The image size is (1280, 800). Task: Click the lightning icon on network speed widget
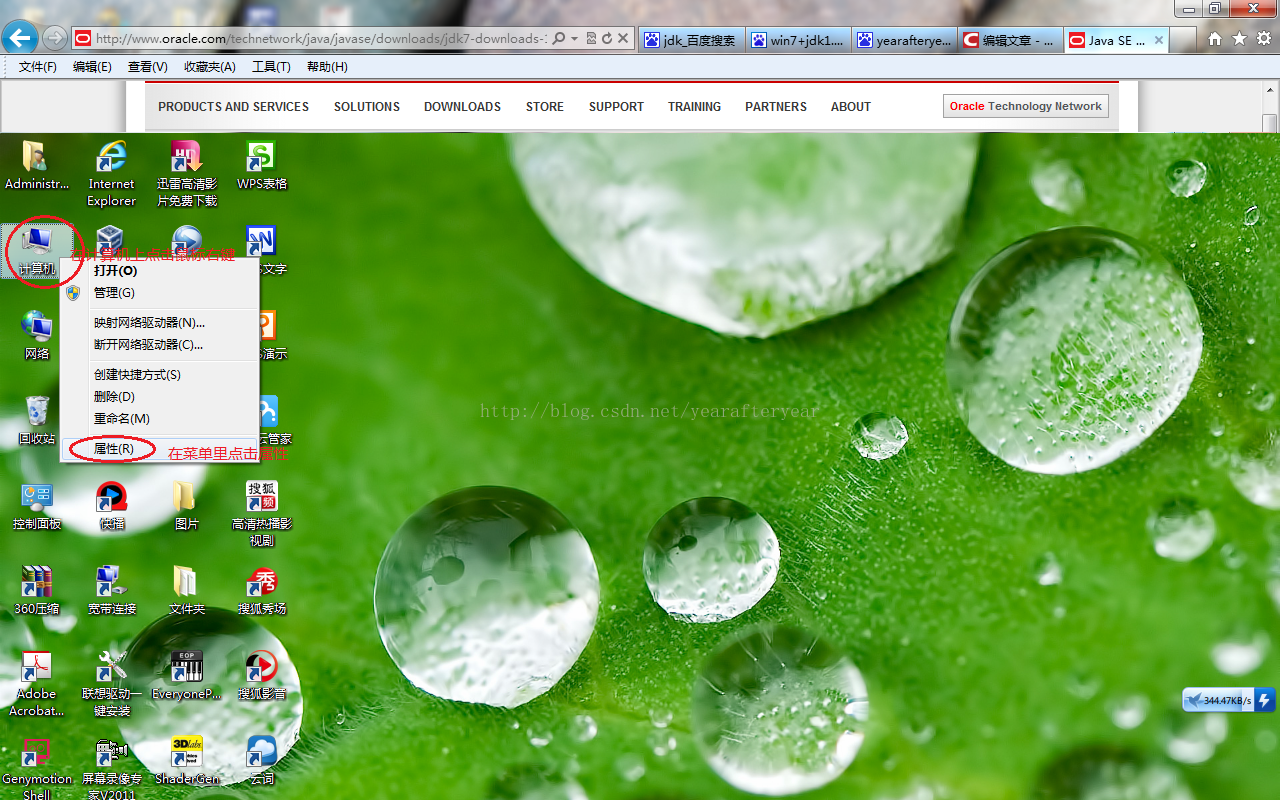[x=1264, y=701]
